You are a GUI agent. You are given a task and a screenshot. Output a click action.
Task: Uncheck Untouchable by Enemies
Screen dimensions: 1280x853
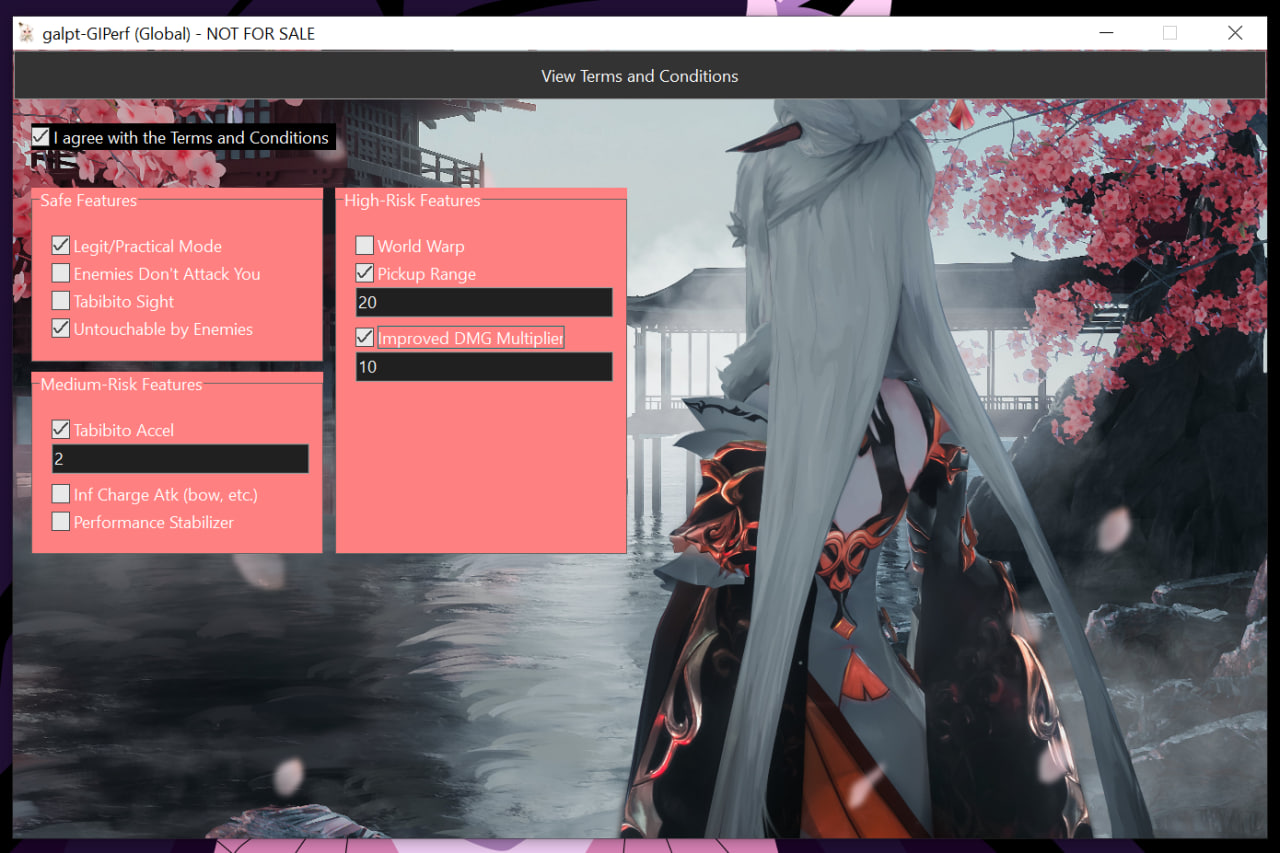pyautogui.click(x=61, y=328)
